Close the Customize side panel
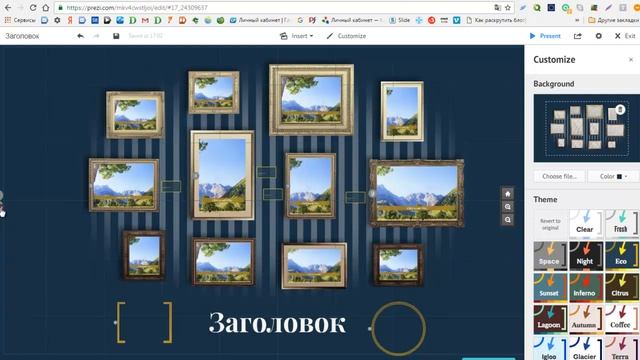This screenshot has width=640, height=360. (631, 60)
